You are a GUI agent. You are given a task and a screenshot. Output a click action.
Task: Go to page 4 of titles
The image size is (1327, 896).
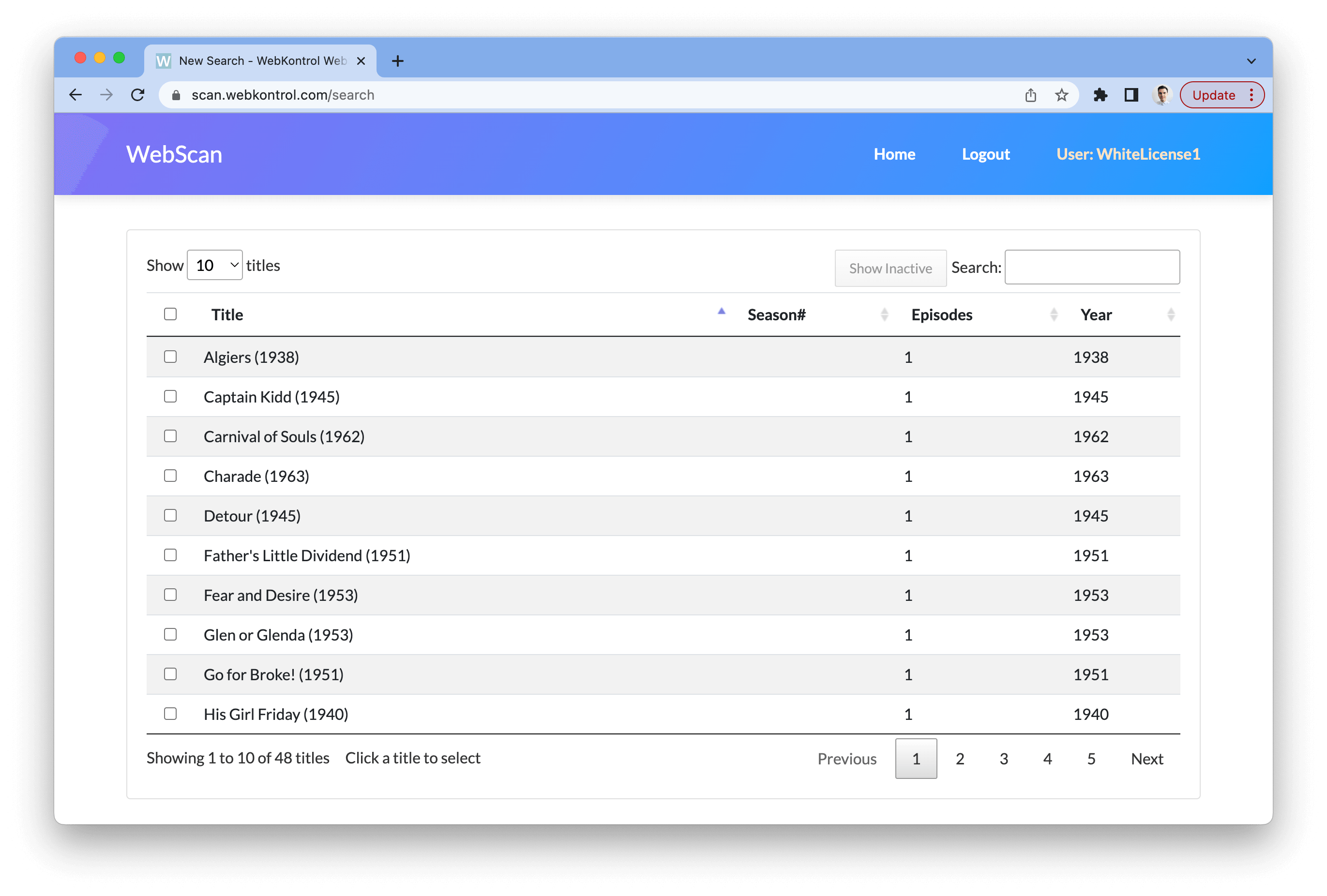coord(1047,759)
